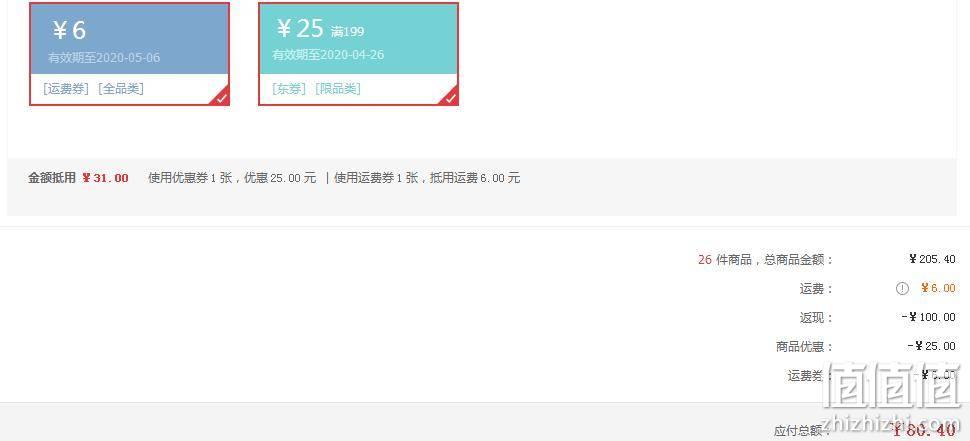
Task: Click the [全品类] tag
Action: pyautogui.click(x=121, y=88)
